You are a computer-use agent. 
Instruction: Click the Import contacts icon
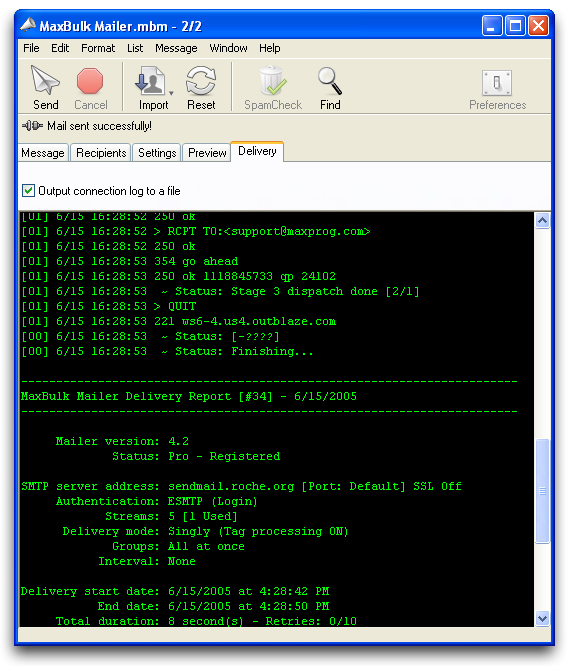[x=150, y=80]
